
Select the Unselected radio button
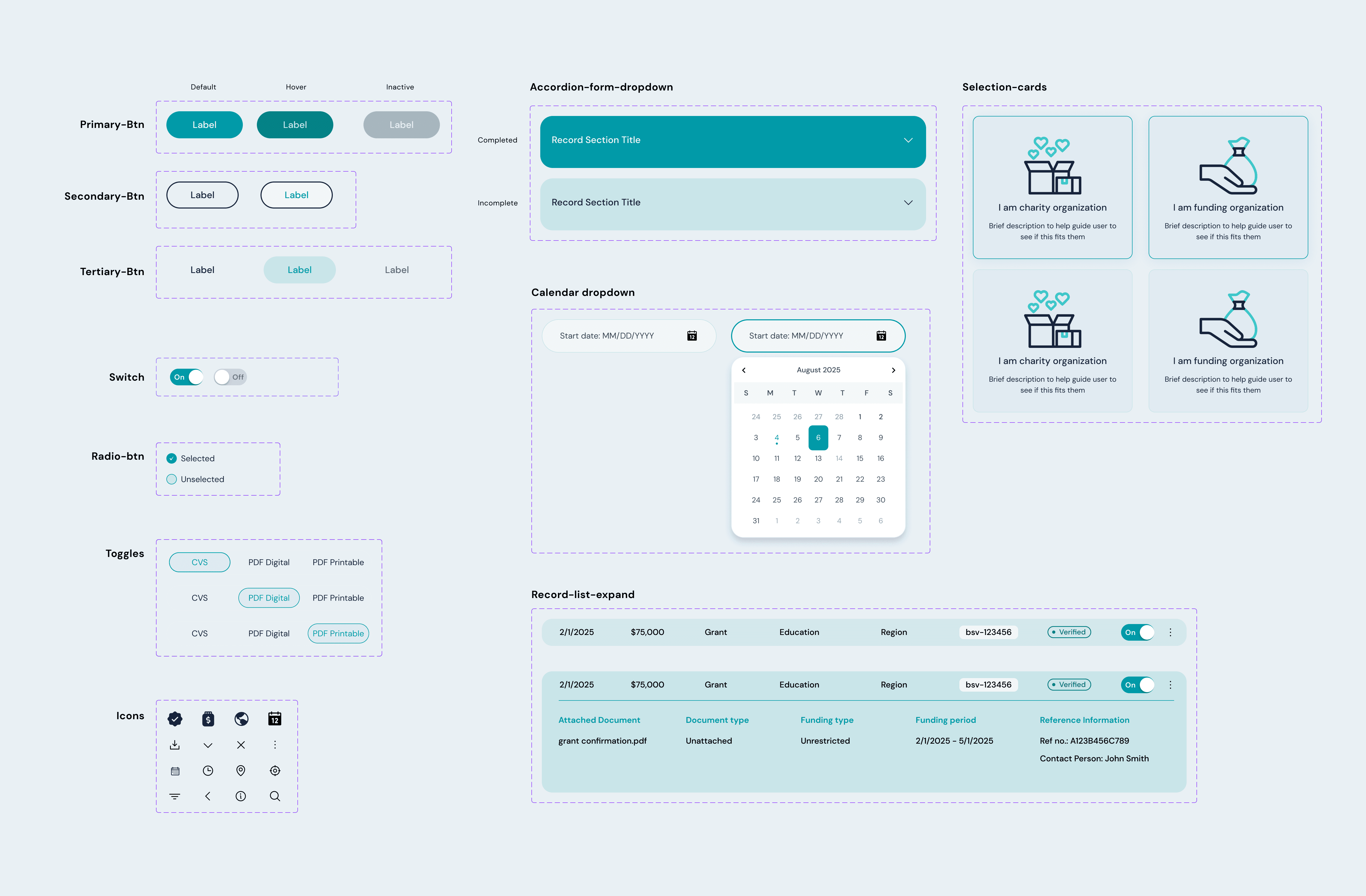[171, 479]
